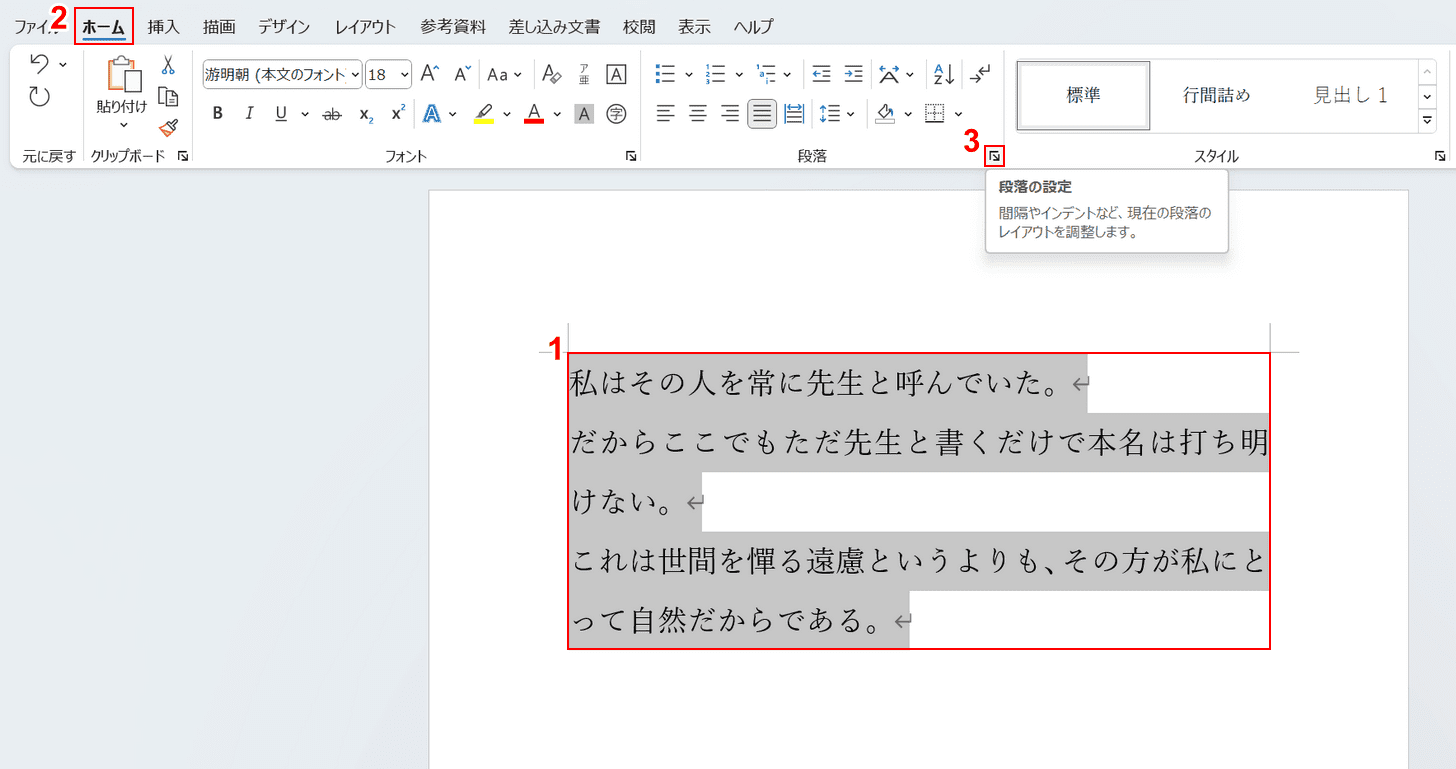The image size is (1456, 769).
Task: Click the borders icon
Action: tap(935, 114)
